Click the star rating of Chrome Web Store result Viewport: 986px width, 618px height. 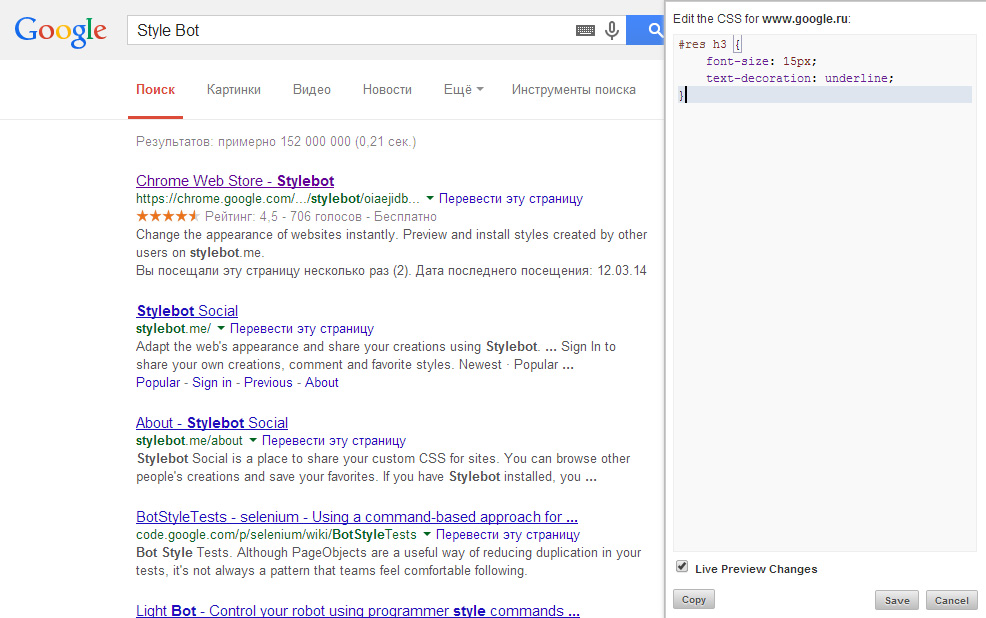click(168, 216)
